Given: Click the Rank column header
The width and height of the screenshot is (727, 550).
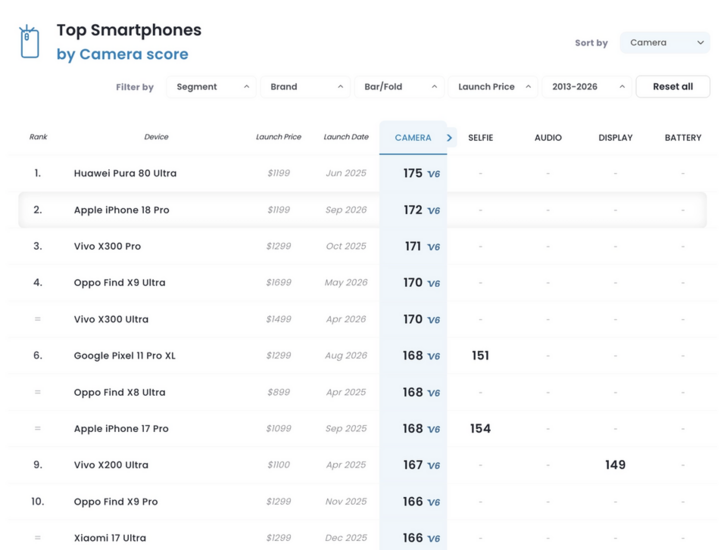Looking at the screenshot, I should pyautogui.click(x=38, y=137).
